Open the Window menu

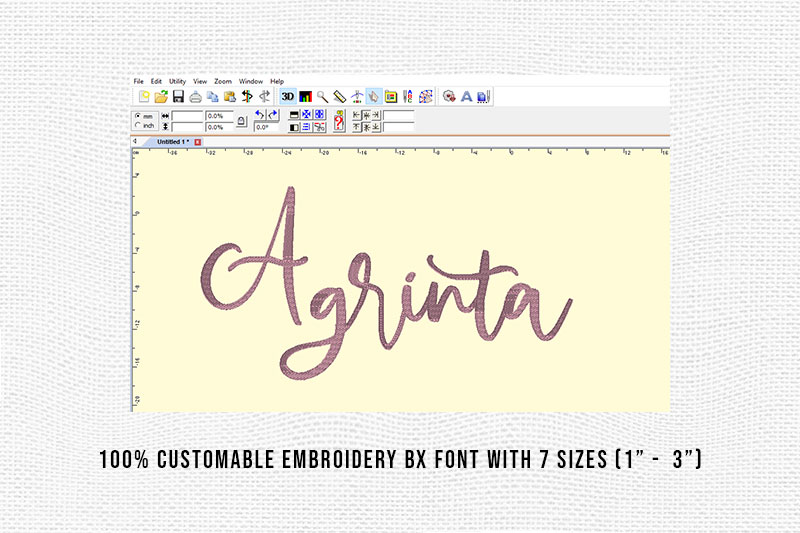tap(251, 81)
